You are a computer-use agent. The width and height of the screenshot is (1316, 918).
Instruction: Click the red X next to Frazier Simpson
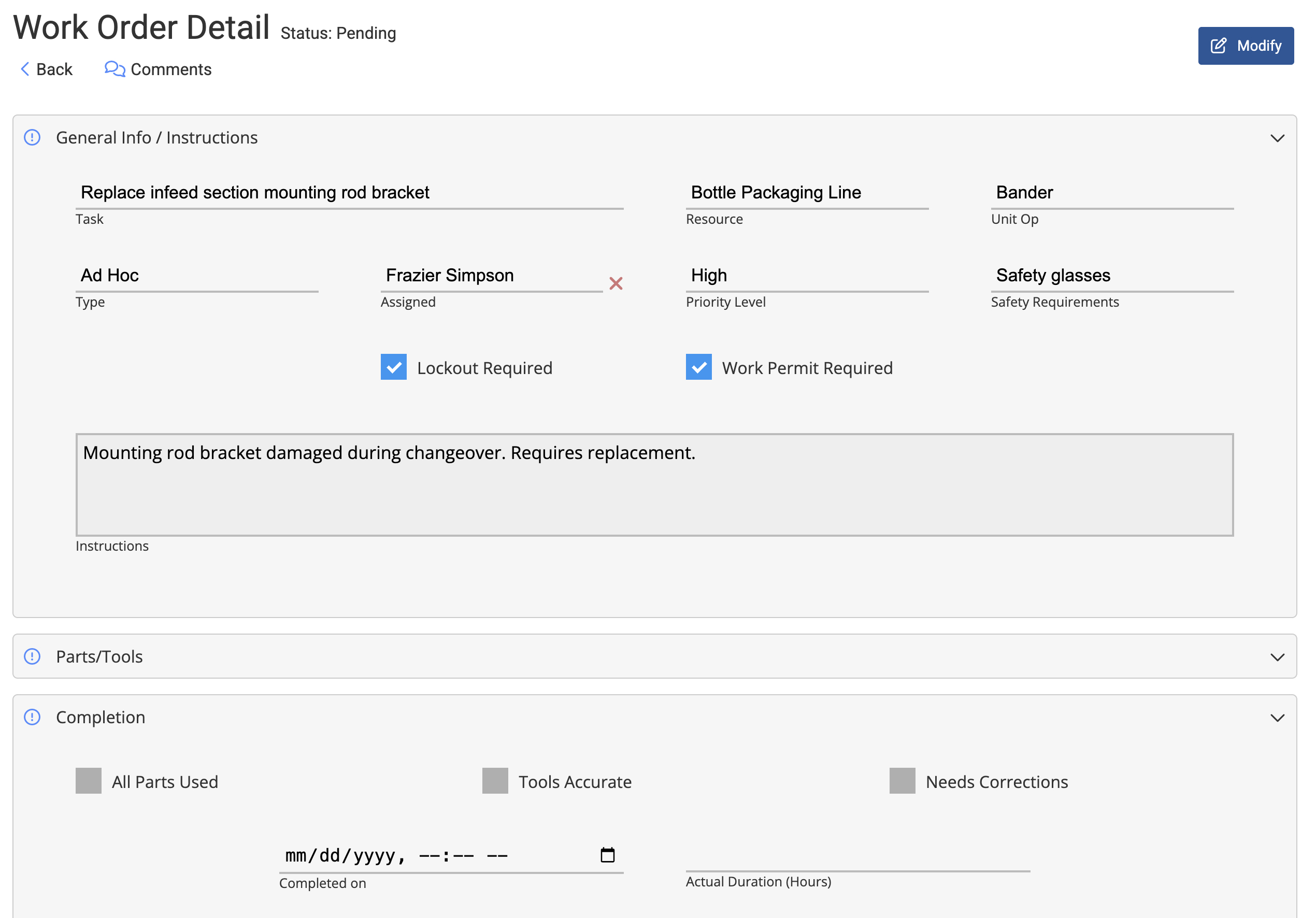tap(616, 283)
